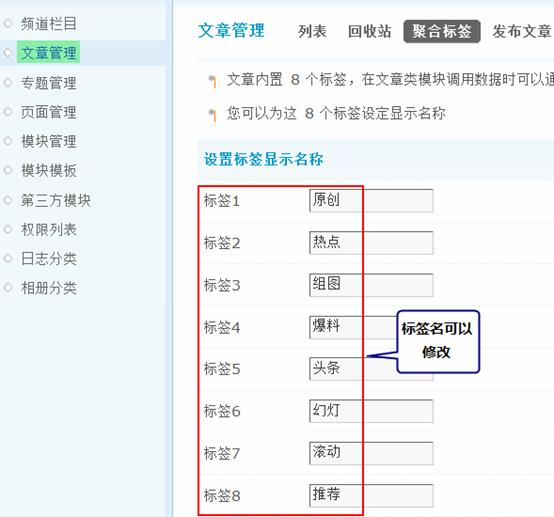Click pin icon before 您可以为这 tip

(212, 115)
